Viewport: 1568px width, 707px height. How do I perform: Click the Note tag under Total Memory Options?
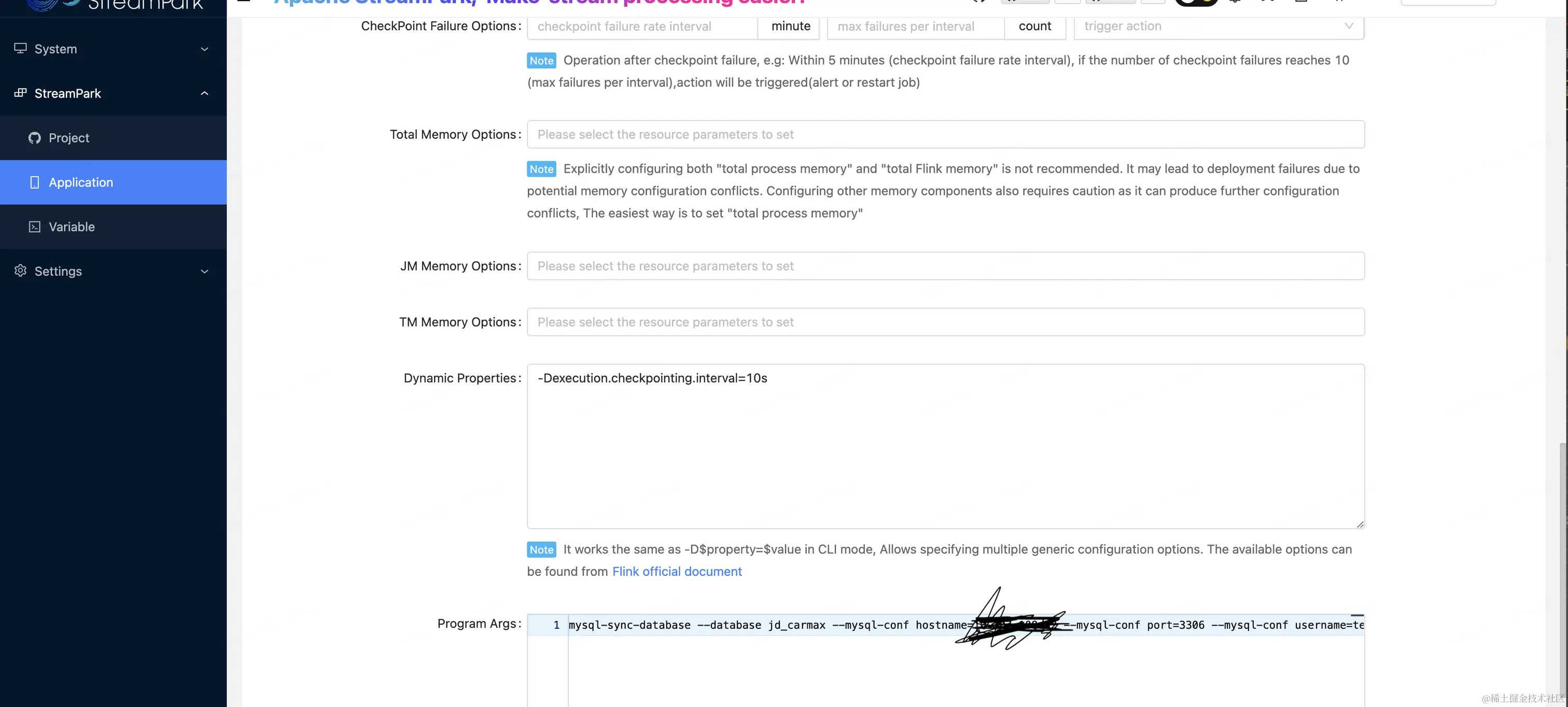click(541, 169)
